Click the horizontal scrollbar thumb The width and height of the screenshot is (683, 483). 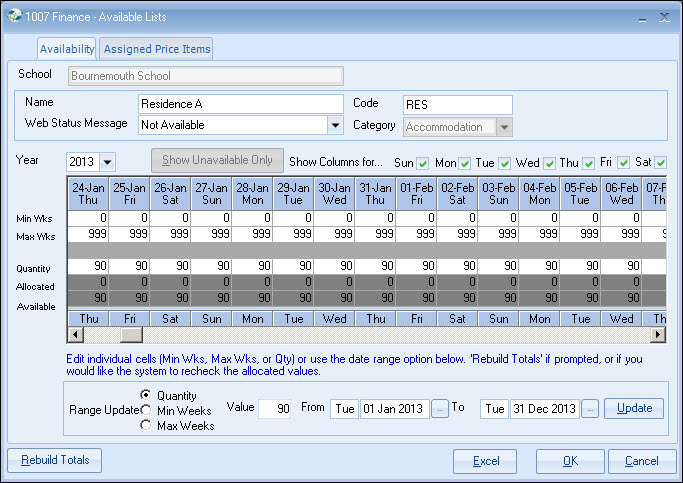131,335
